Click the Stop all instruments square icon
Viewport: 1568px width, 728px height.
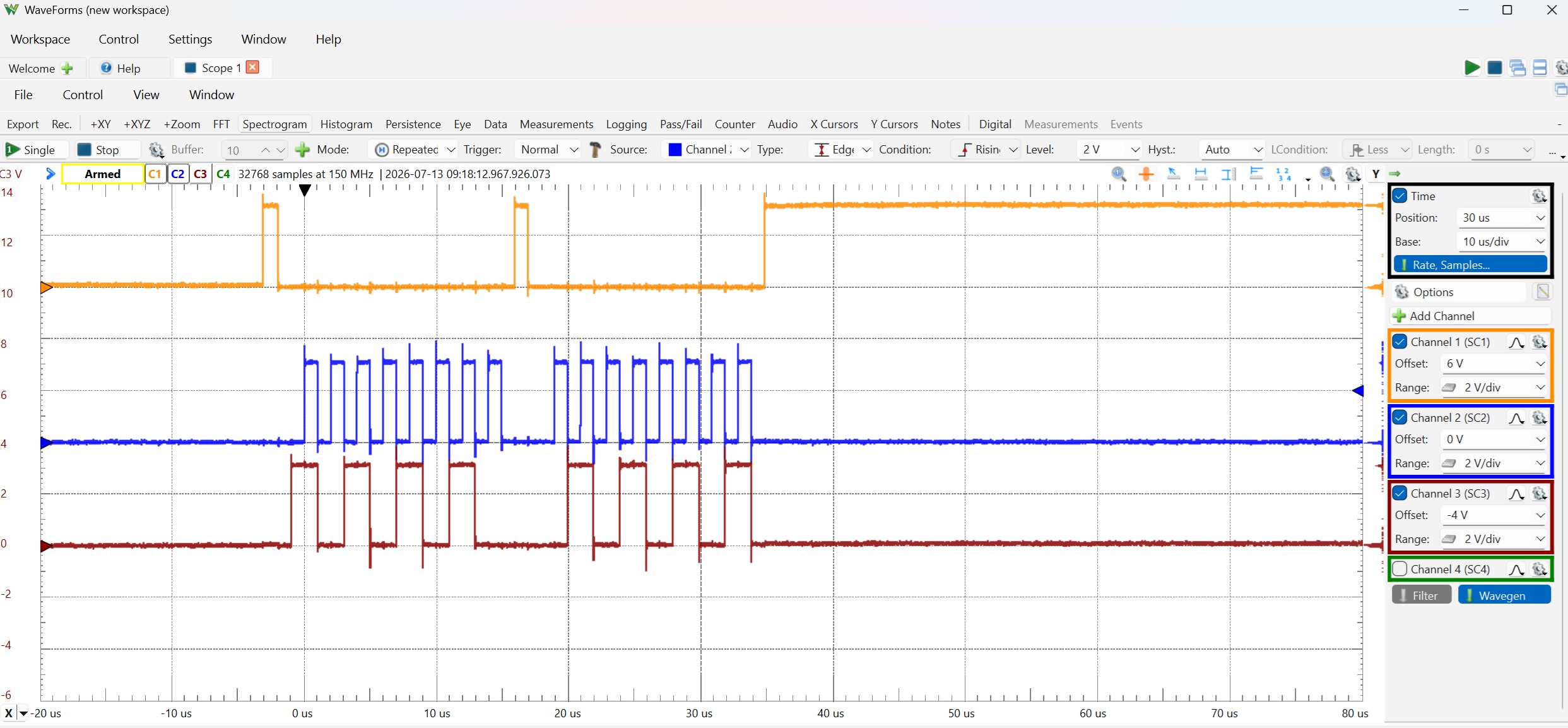pos(1495,68)
